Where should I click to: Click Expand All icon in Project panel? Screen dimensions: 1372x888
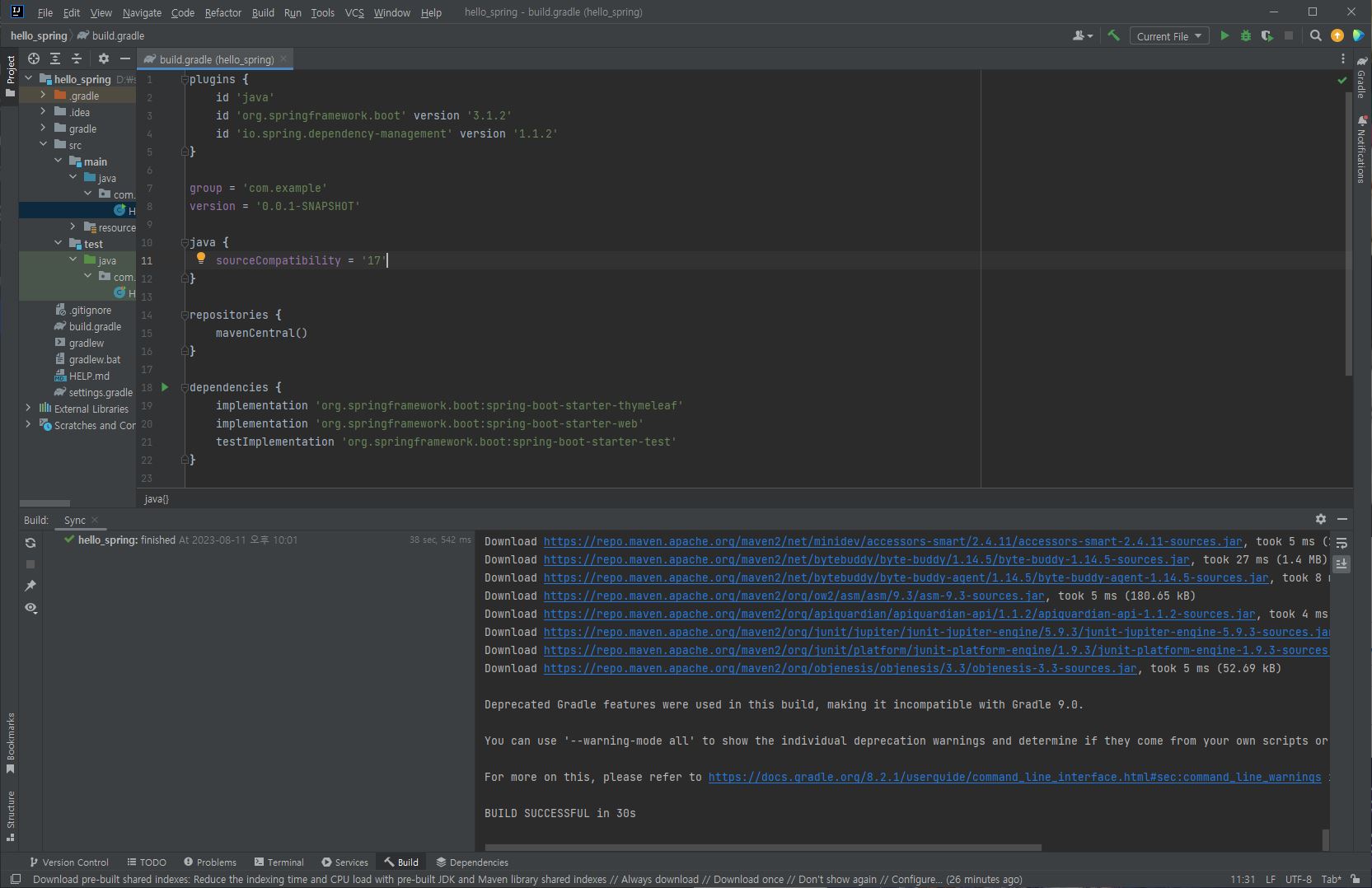(x=55, y=58)
